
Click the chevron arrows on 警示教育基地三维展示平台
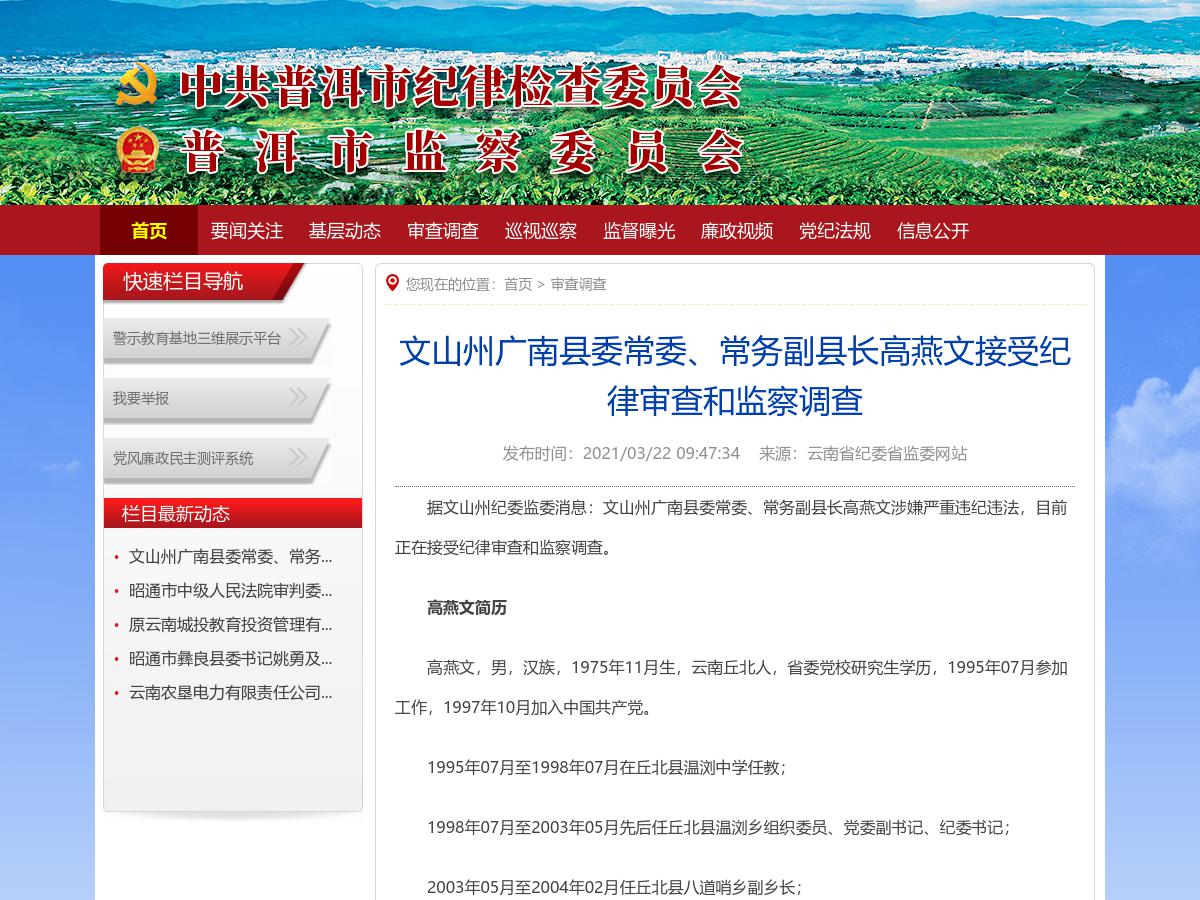(298, 337)
